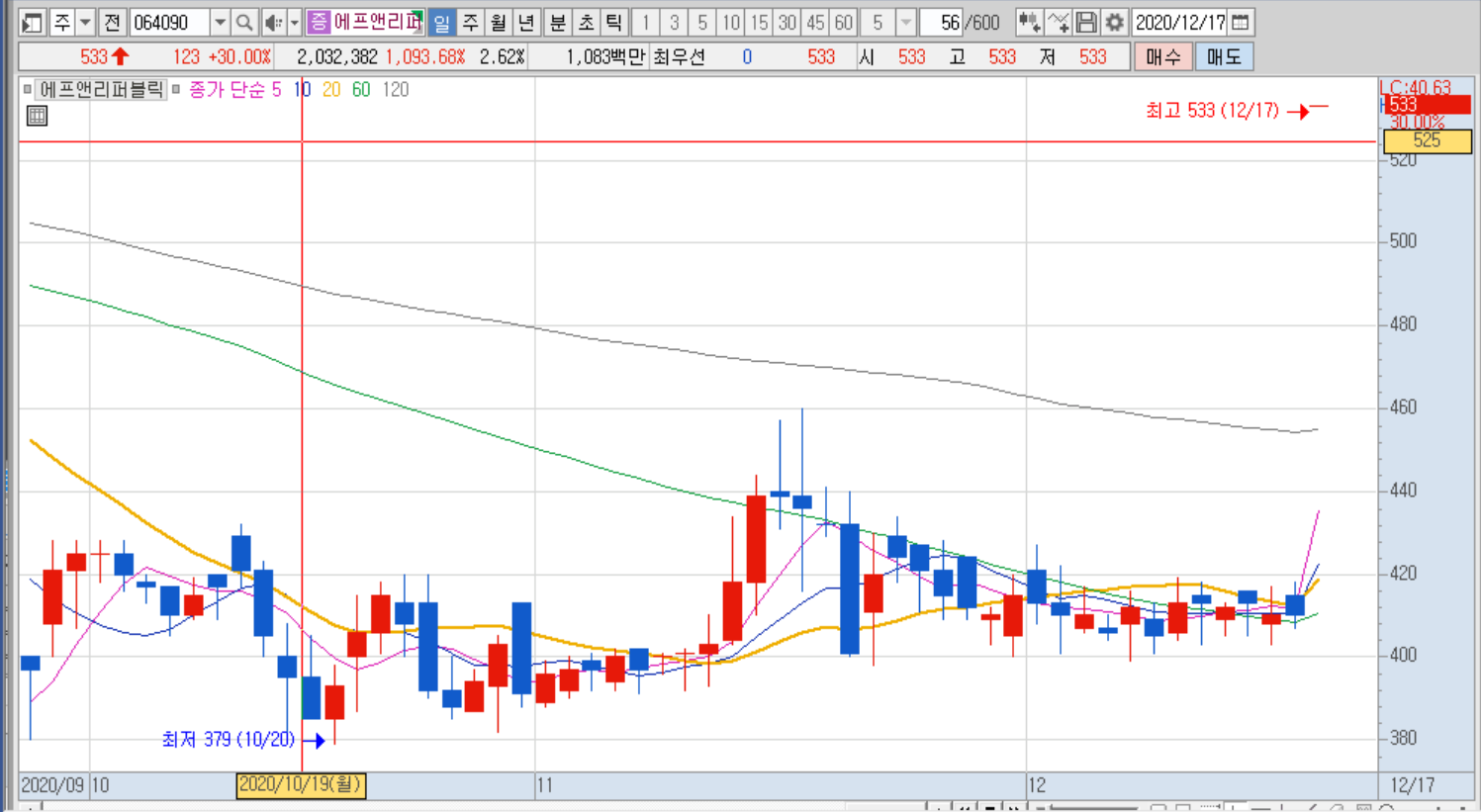
Task: Click the panel layout icon at toolbar start
Action: tap(33, 22)
